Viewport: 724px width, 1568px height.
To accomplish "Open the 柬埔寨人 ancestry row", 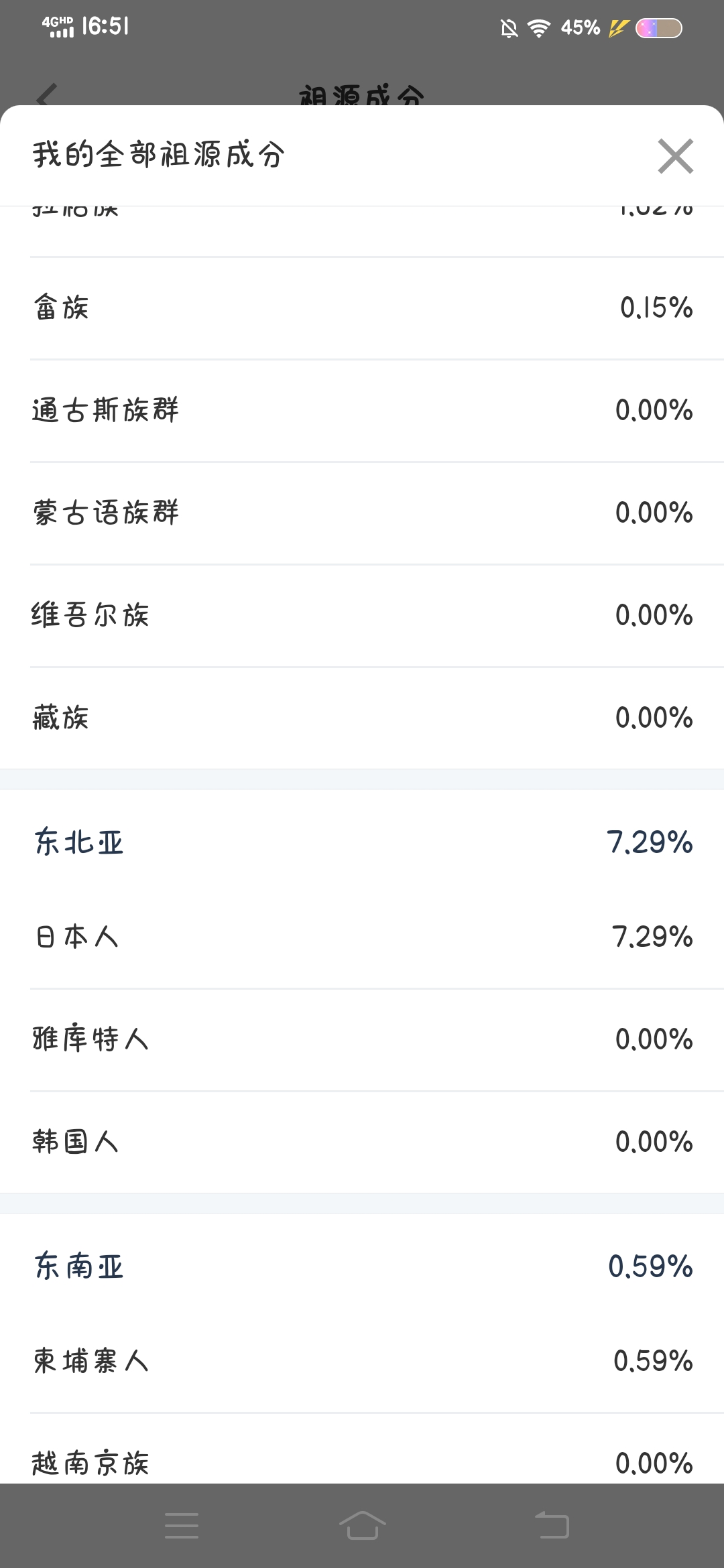I will pos(362,1361).
